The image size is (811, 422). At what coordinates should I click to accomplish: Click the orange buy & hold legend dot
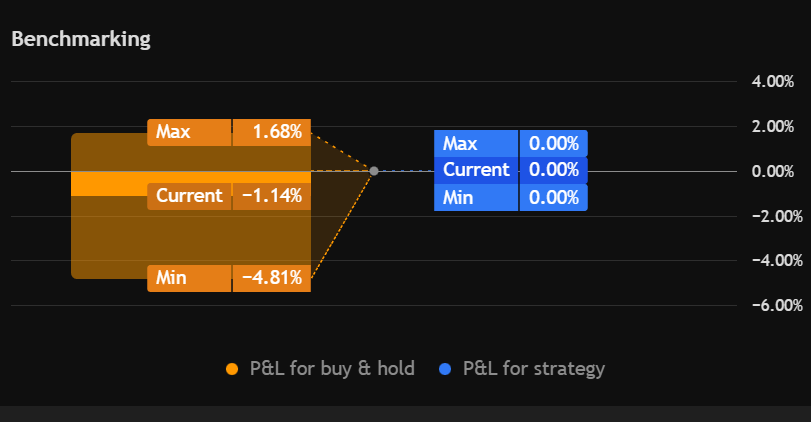point(232,369)
